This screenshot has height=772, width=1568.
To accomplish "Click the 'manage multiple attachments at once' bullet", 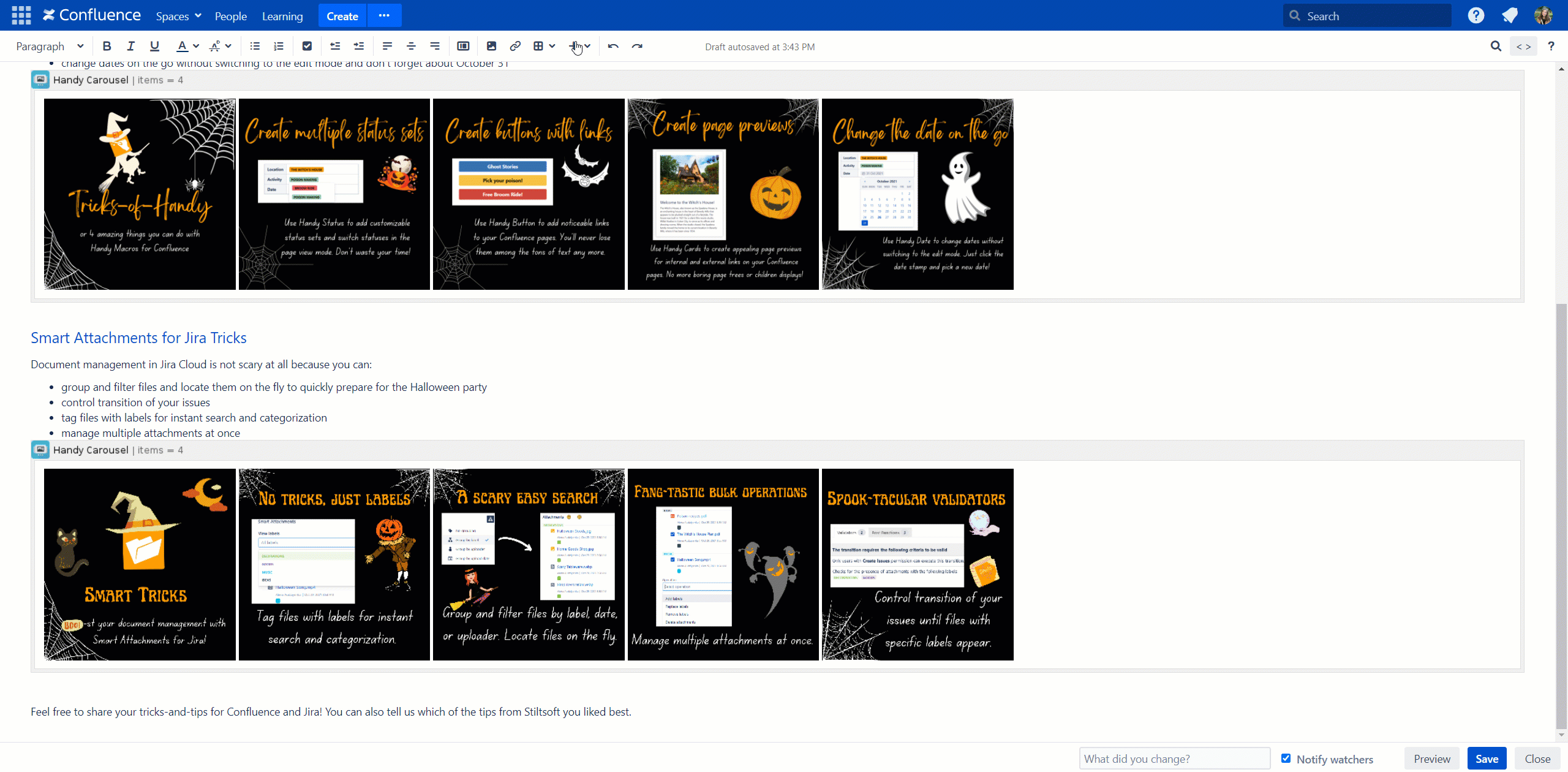I will click(x=151, y=433).
